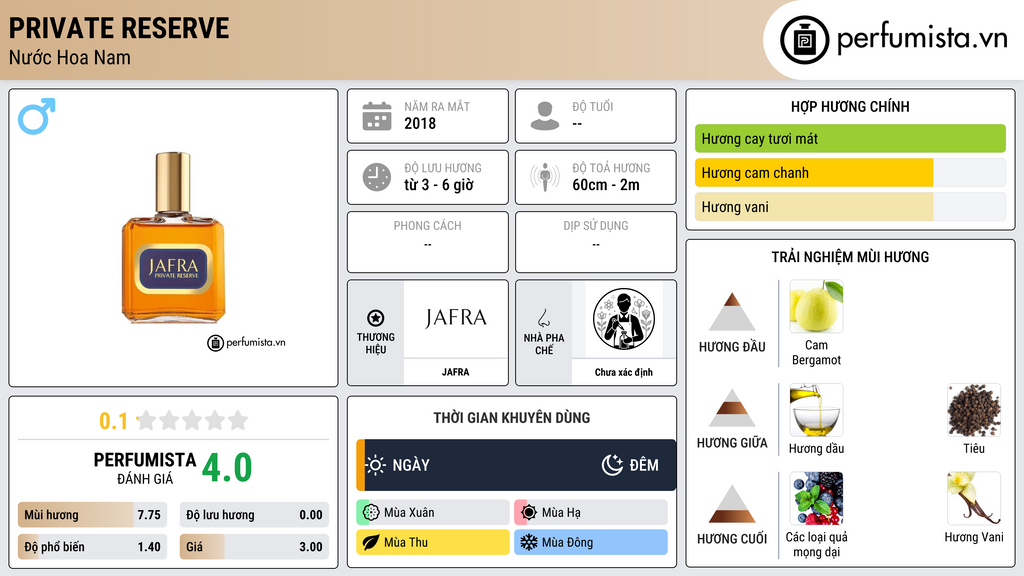Click the clock icon beside Độ lưu hương

pyautogui.click(x=377, y=177)
